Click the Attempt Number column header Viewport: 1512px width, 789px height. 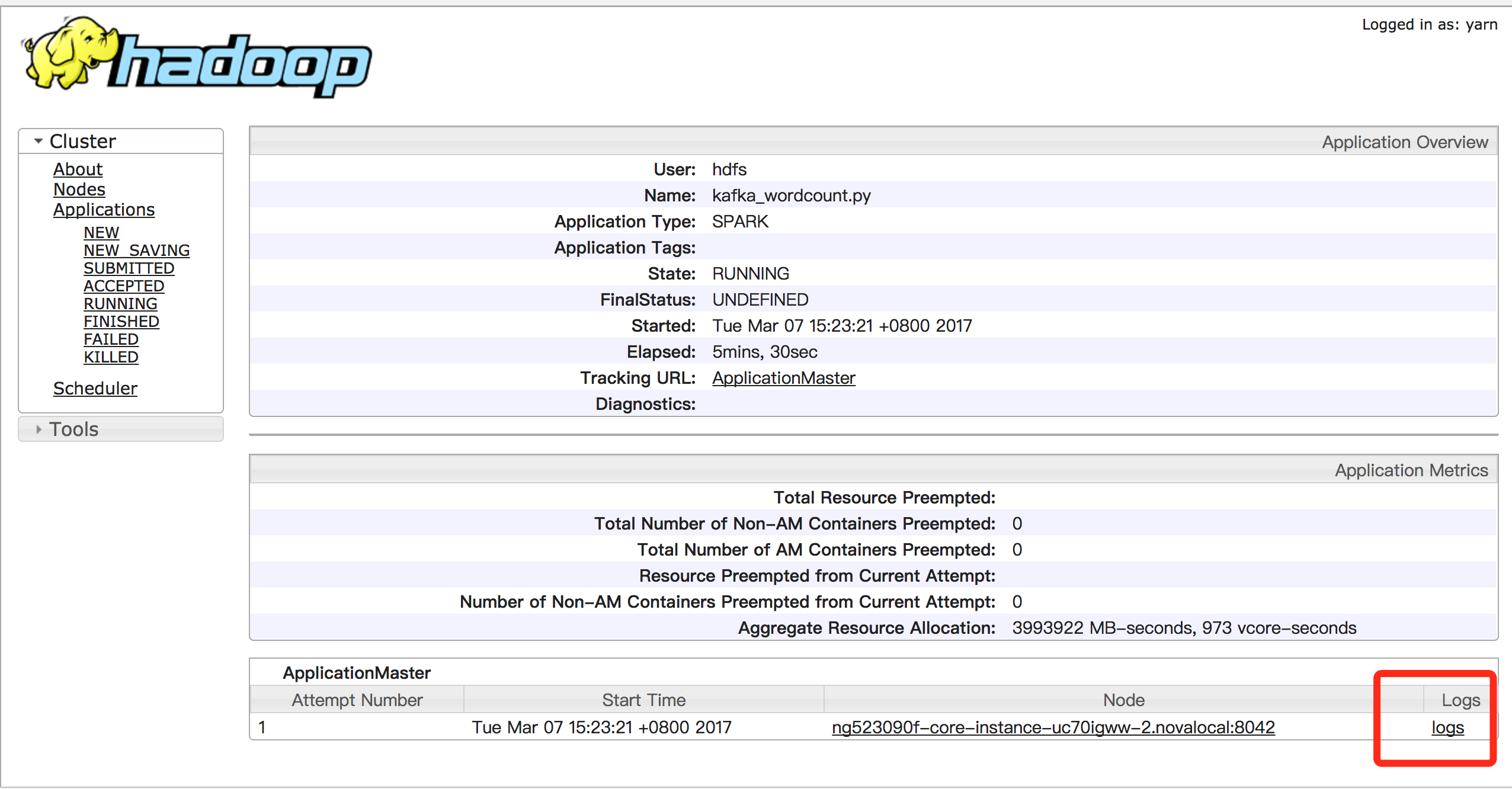click(x=357, y=700)
